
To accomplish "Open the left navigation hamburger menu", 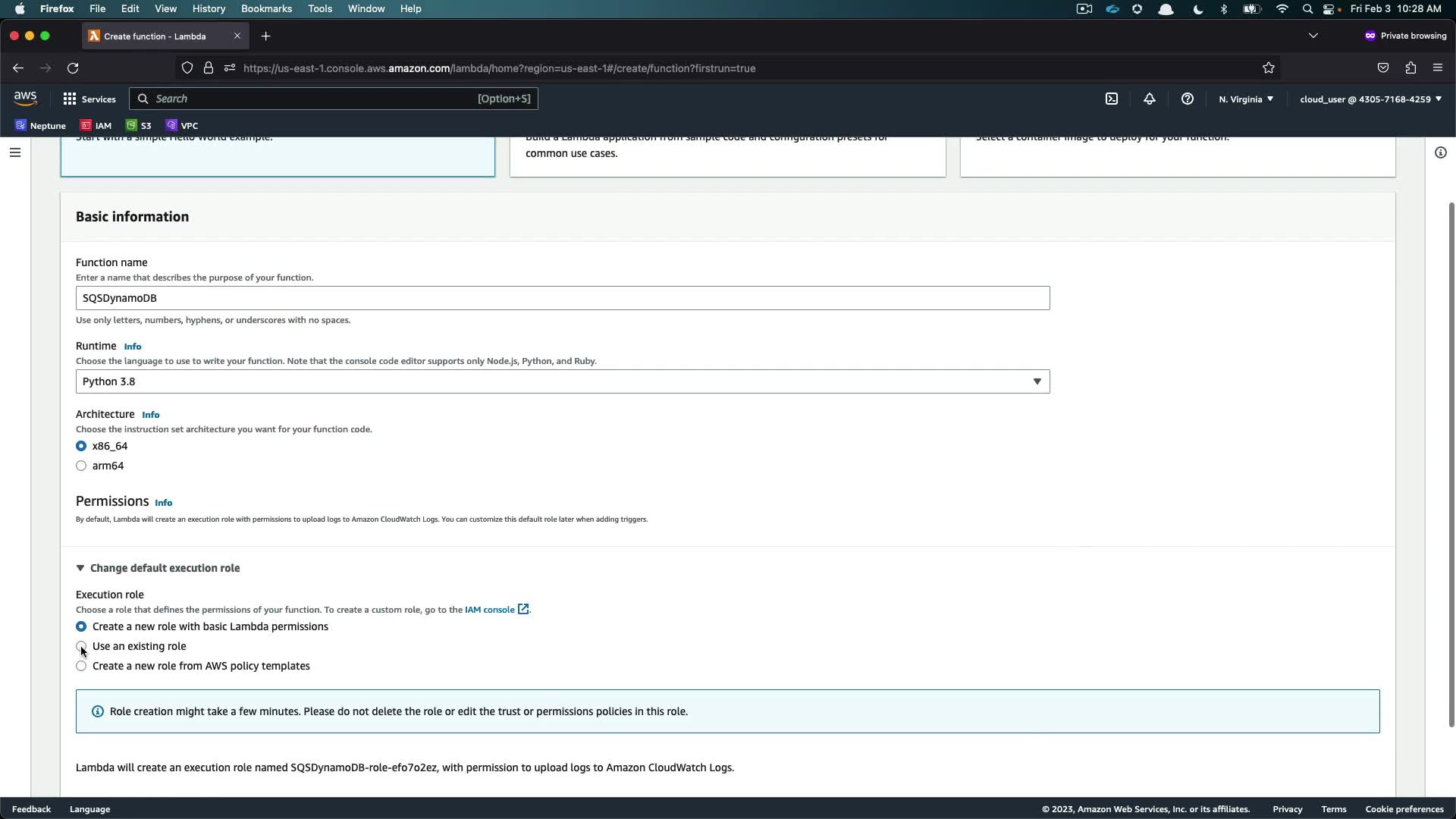I will pyautogui.click(x=15, y=152).
